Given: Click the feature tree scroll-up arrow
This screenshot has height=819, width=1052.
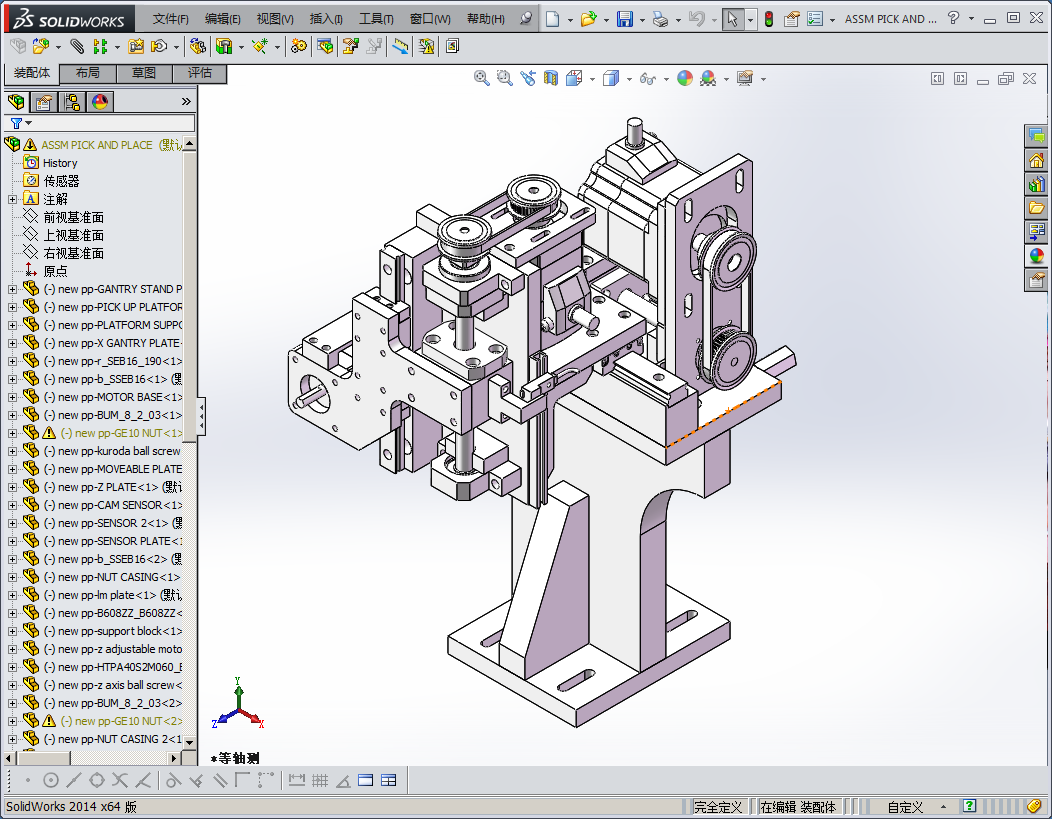Looking at the screenshot, I should click(x=190, y=144).
